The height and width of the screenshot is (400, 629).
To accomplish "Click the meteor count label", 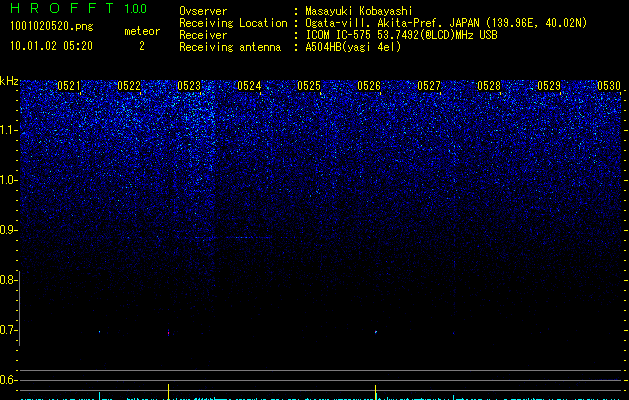I will tap(142, 31).
